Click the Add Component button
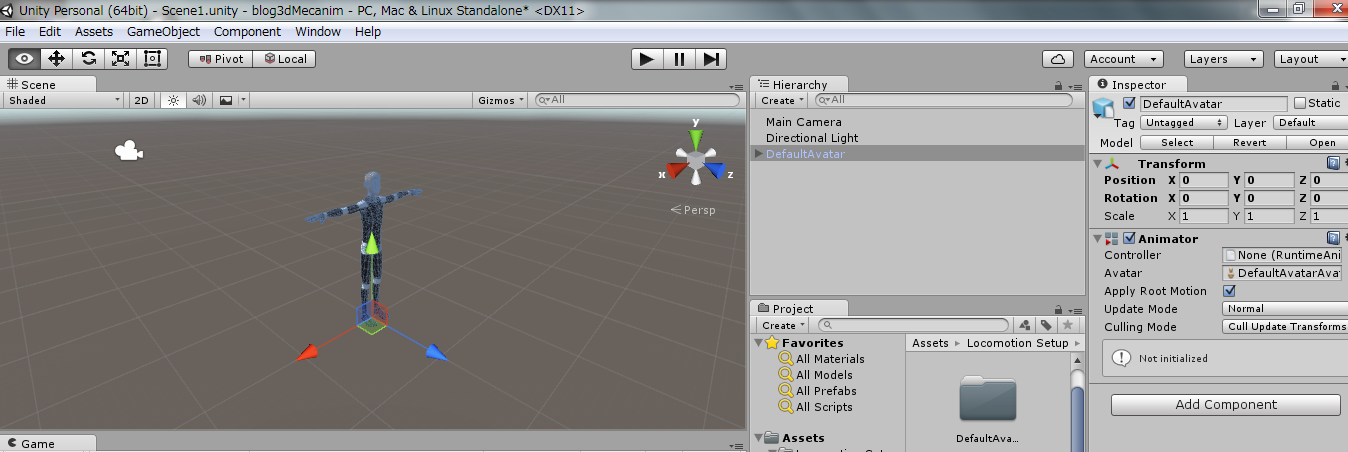1348x452 pixels. (1226, 405)
